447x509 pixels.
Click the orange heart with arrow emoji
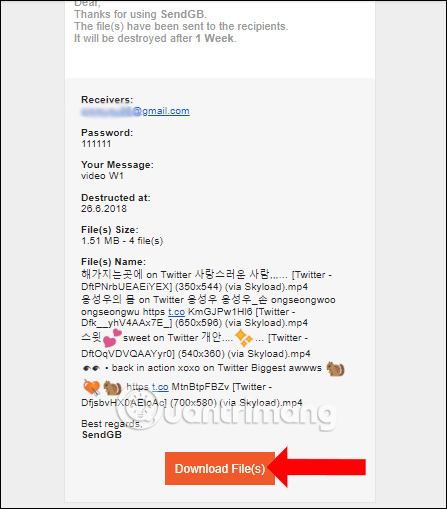click(91, 387)
